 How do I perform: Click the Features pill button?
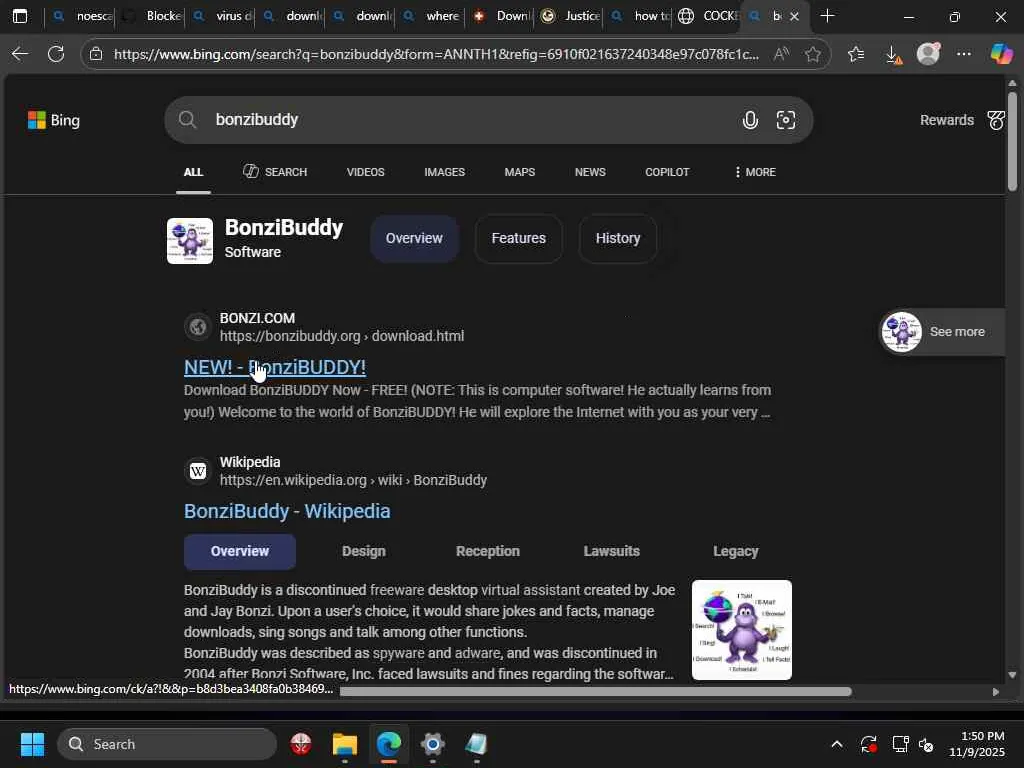click(519, 238)
